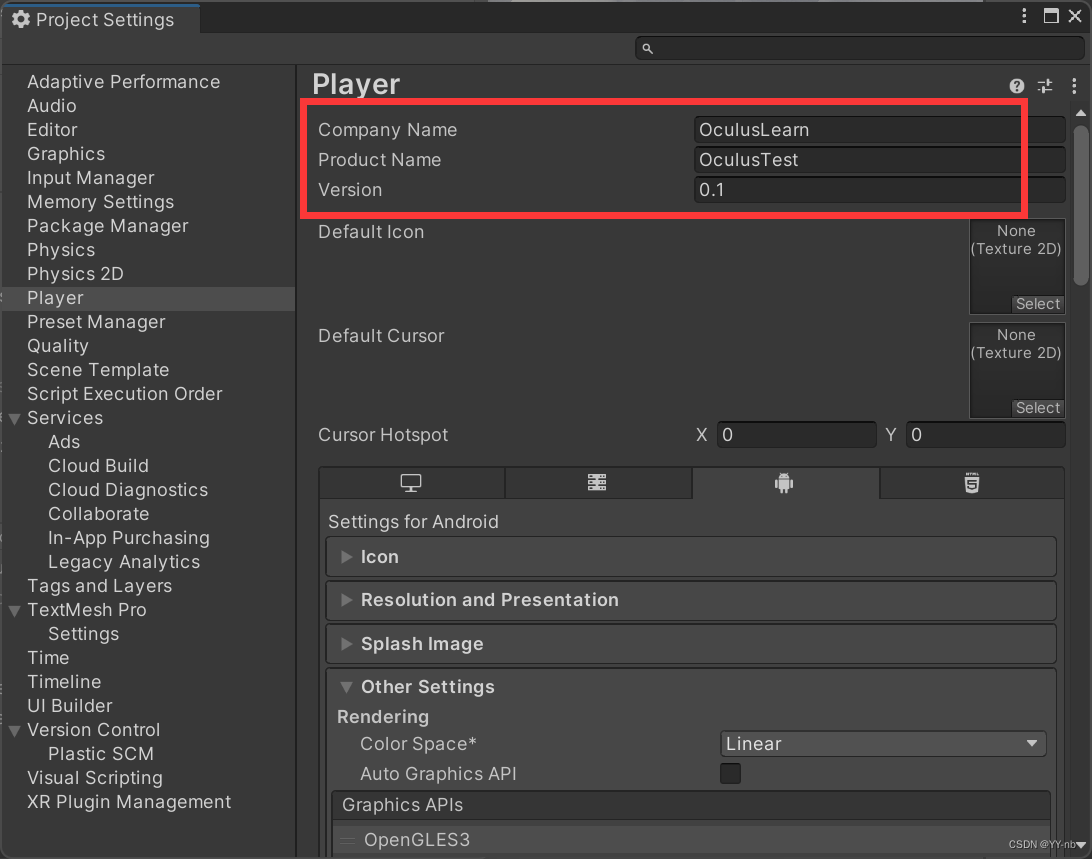
Task: Click the Version field
Action: click(880, 189)
